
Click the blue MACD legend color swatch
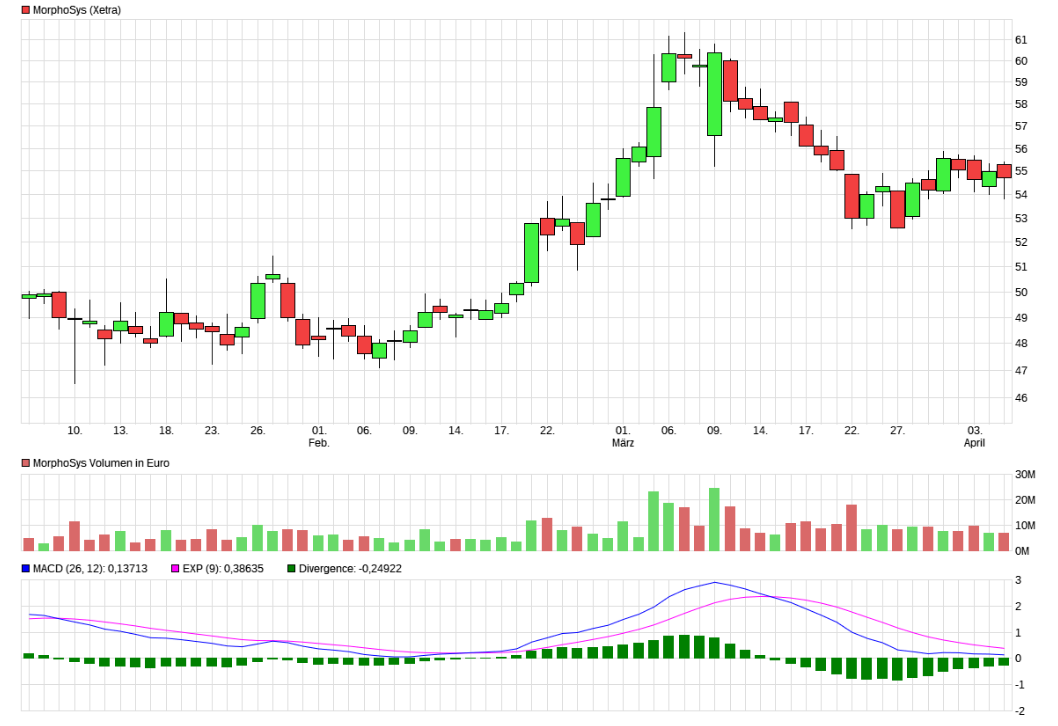tap(26, 569)
